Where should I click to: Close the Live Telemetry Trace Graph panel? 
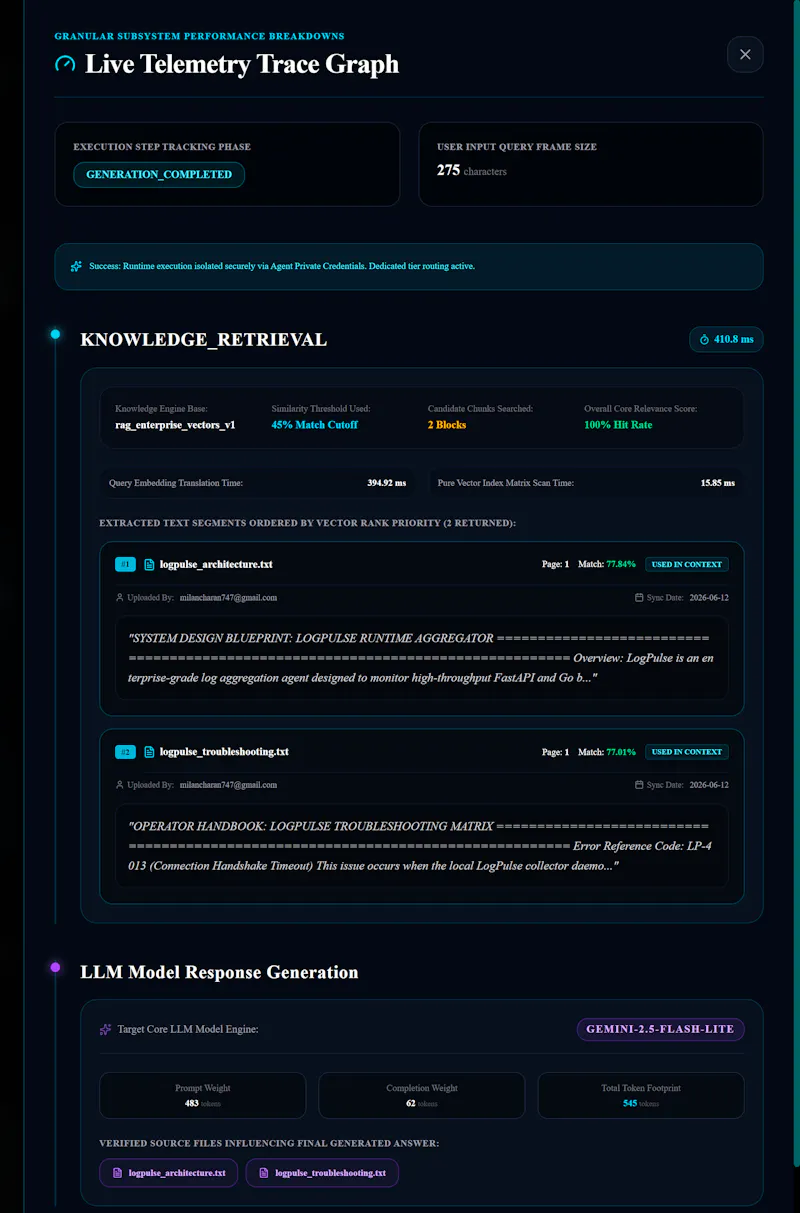[x=745, y=54]
